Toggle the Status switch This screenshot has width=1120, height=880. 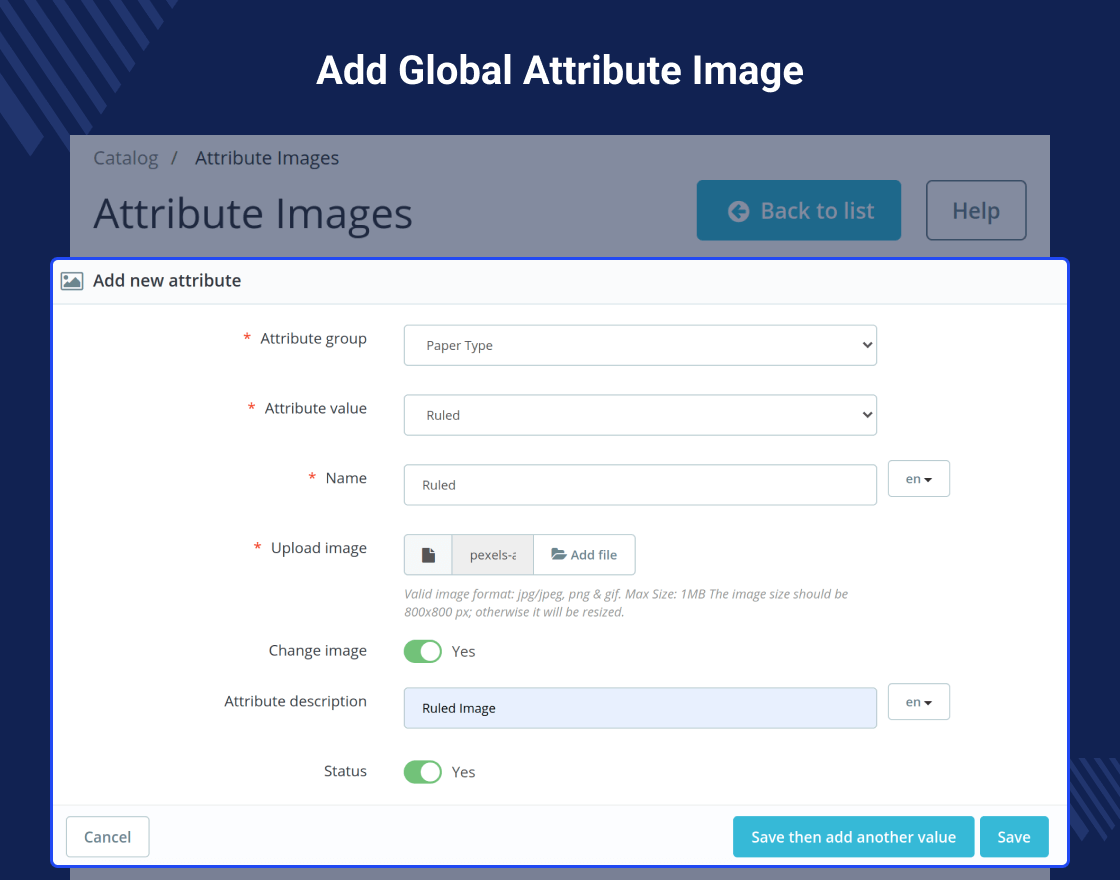(x=423, y=771)
